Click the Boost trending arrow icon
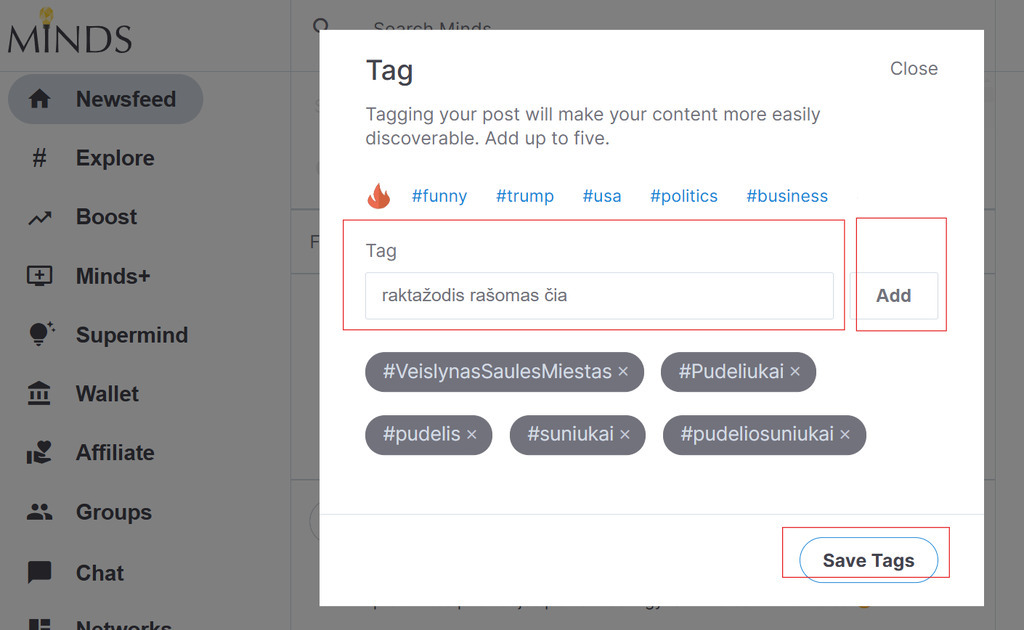The image size is (1024, 630). point(39,217)
